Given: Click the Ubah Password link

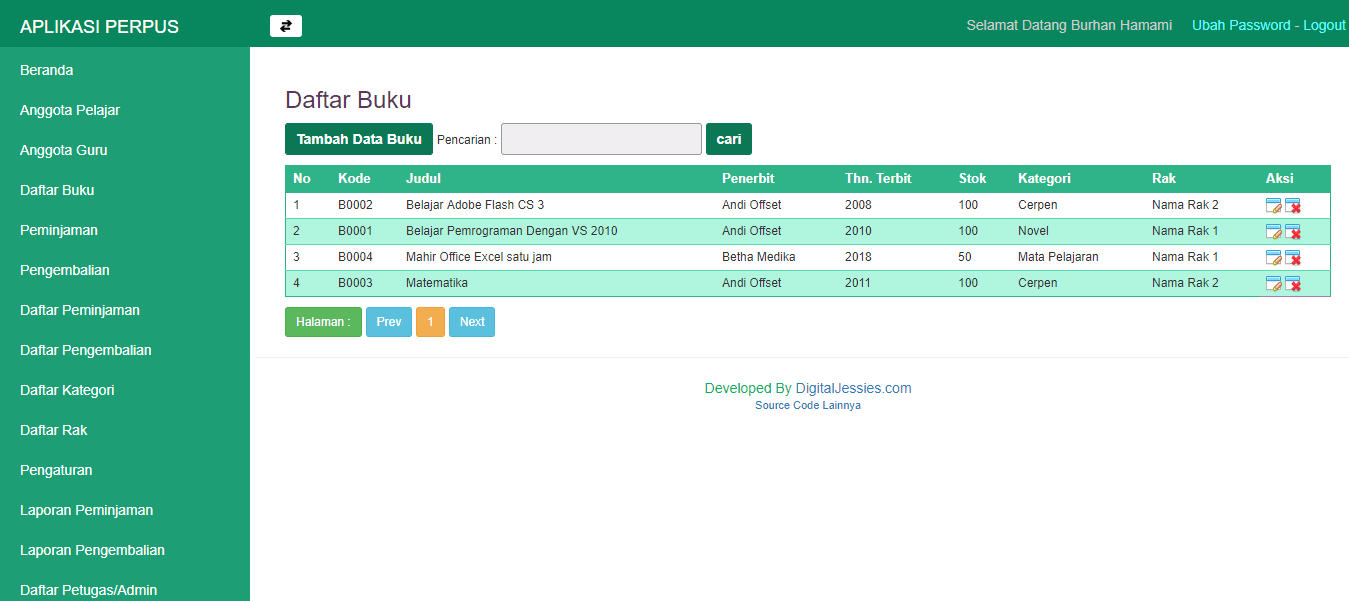Looking at the screenshot, I should point(1241,25).
